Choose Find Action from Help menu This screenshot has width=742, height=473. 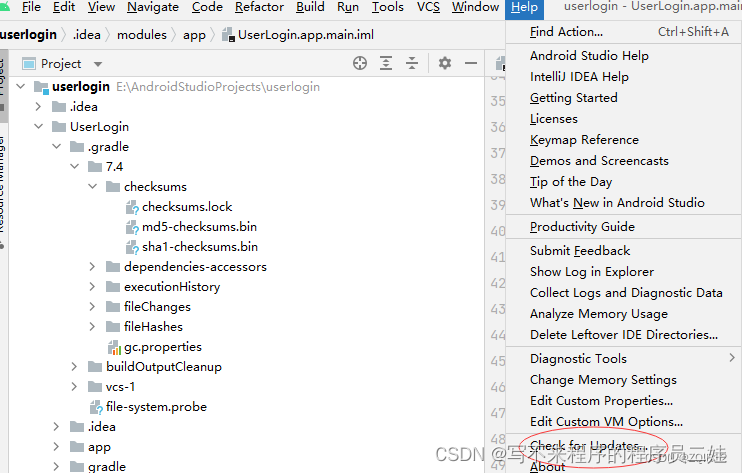click(624, 32)
